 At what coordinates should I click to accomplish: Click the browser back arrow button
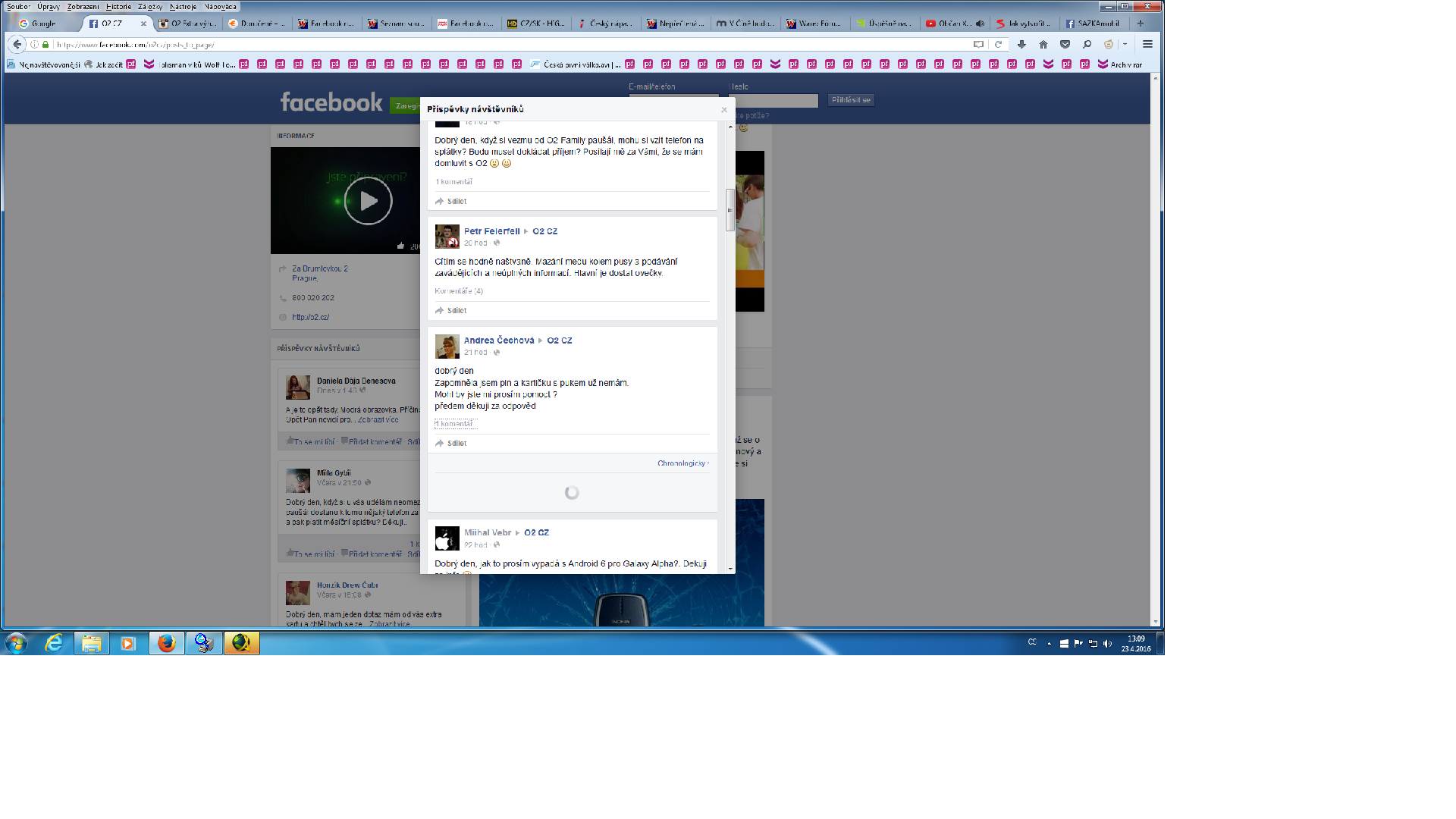17,45
